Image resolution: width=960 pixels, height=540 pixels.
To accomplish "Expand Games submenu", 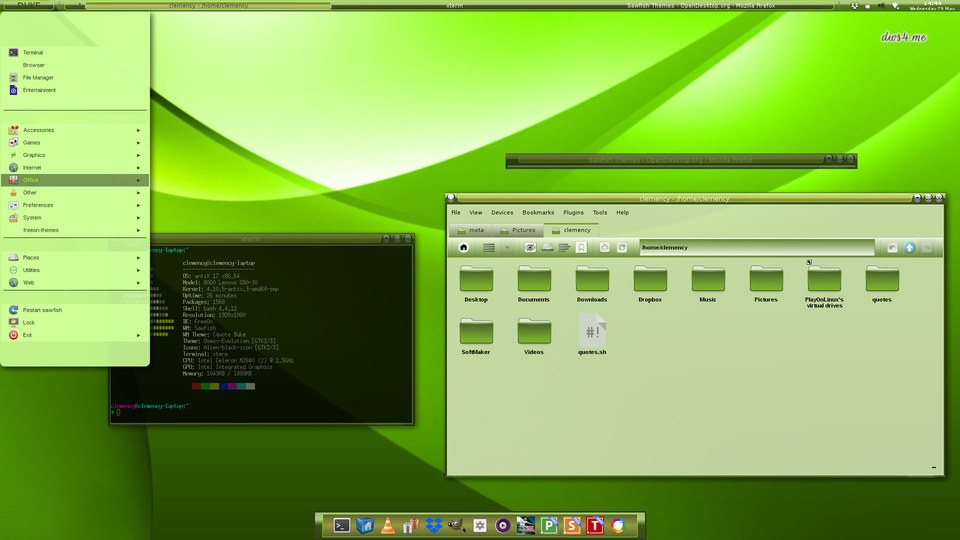I will 75,143.
